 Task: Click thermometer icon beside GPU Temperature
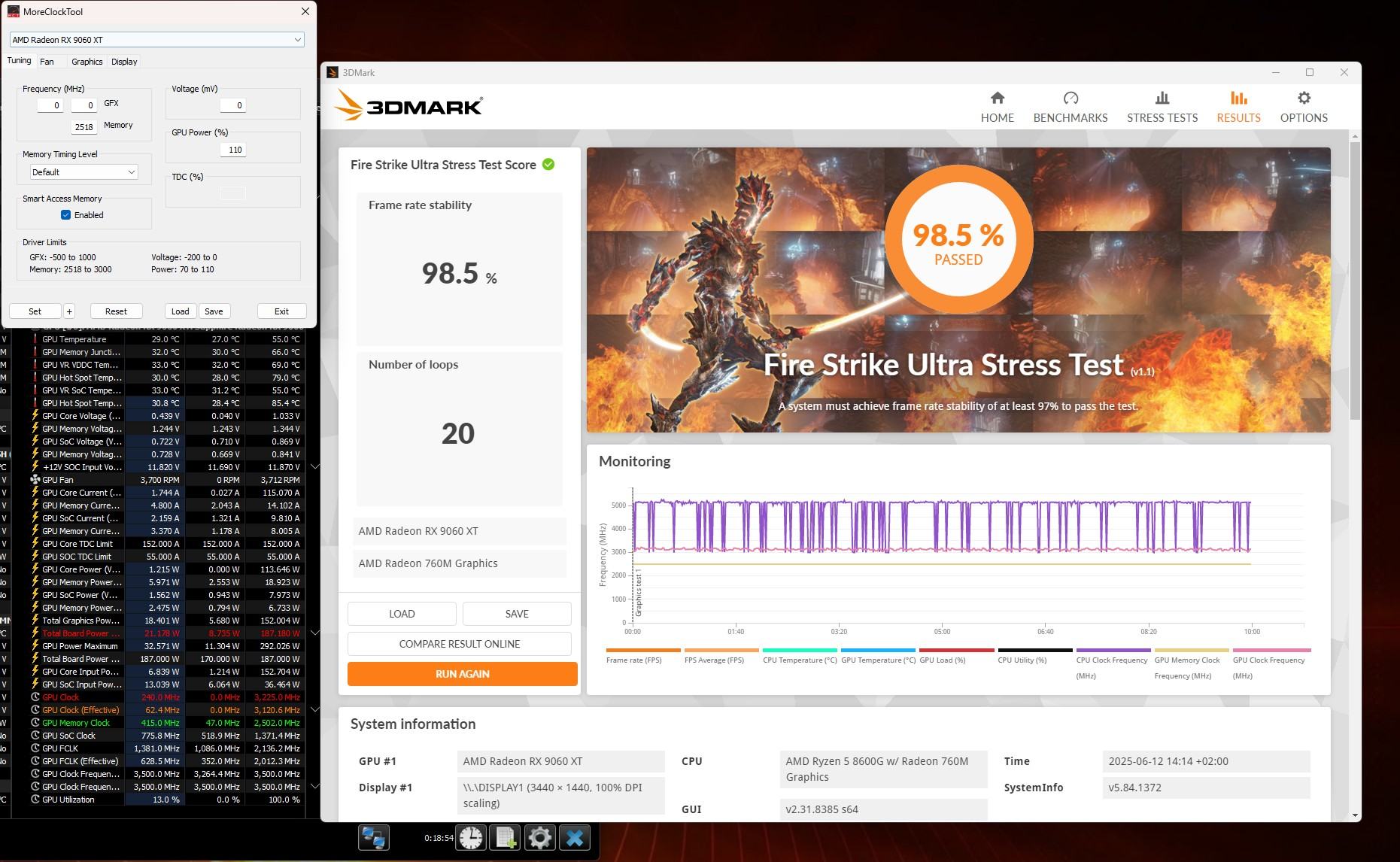click(35, 339)
